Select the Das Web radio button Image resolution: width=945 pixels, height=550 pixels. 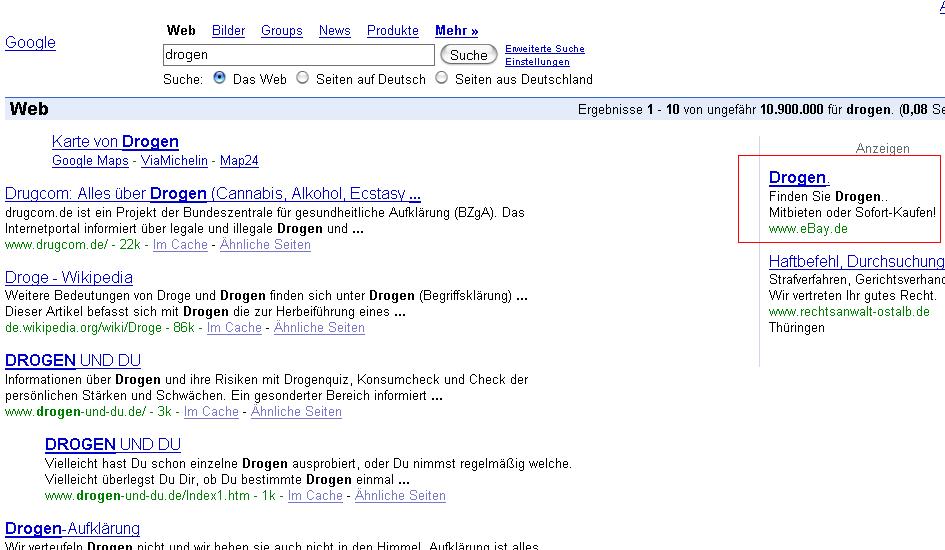(x=219, y=78)
